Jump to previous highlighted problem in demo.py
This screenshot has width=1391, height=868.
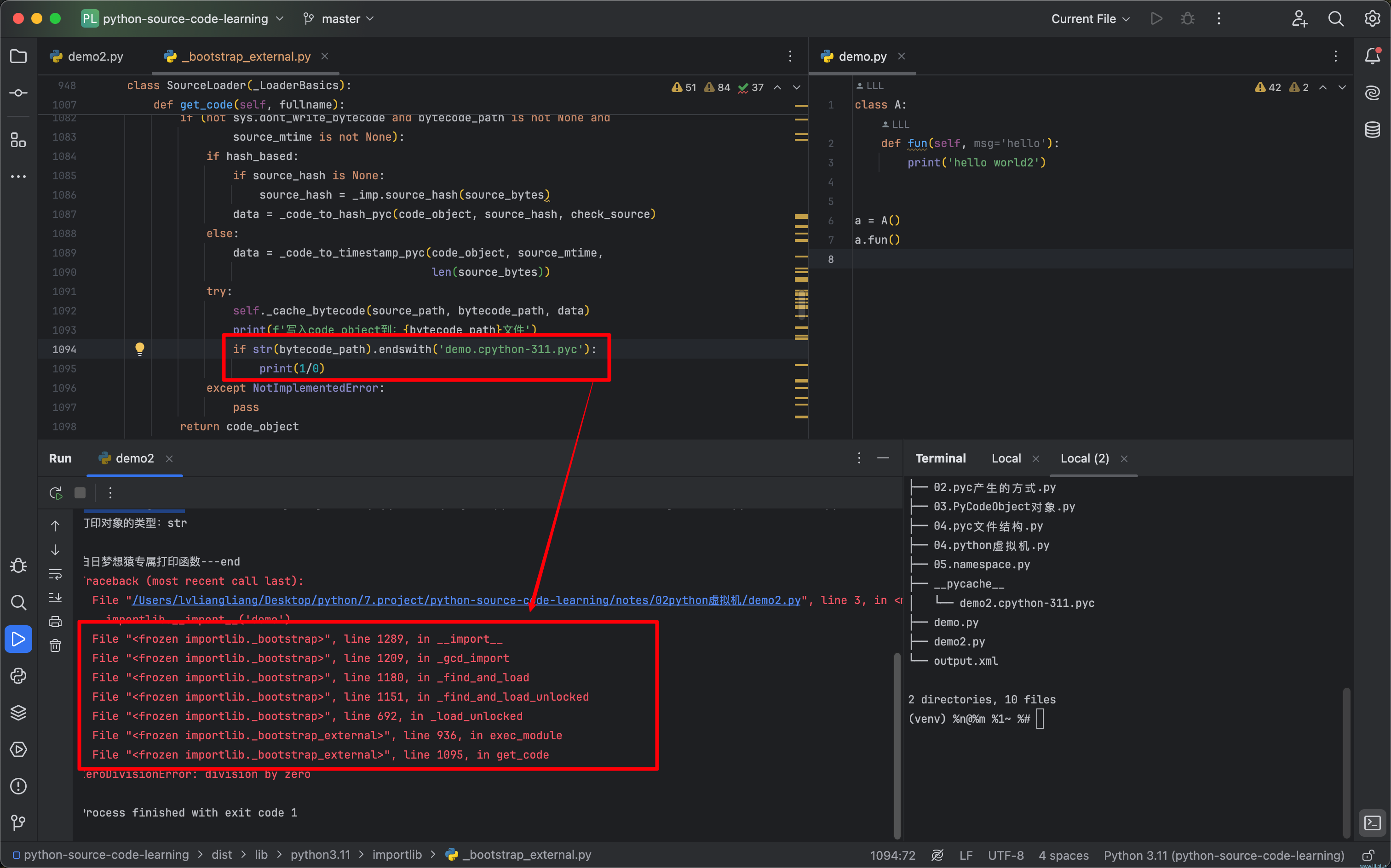(x=1322, y=87)
